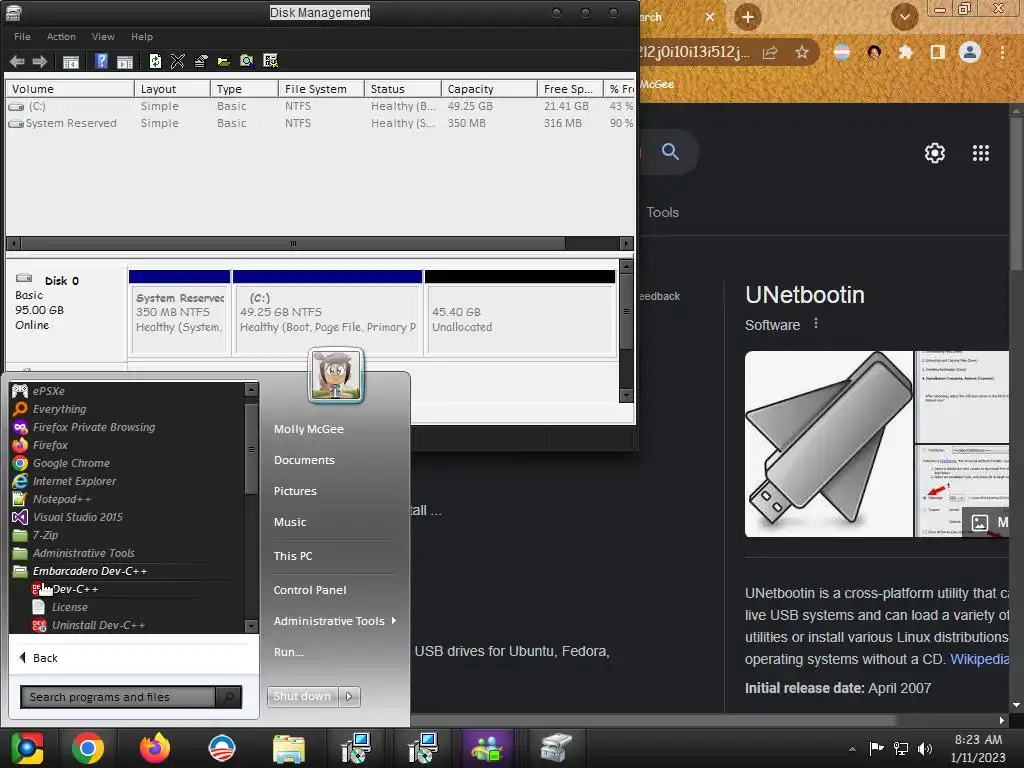The width and height of the screenshot is (1024, 768).
Task: Click Firefox icon on the taskbar
Action: (x=155, y=748)
